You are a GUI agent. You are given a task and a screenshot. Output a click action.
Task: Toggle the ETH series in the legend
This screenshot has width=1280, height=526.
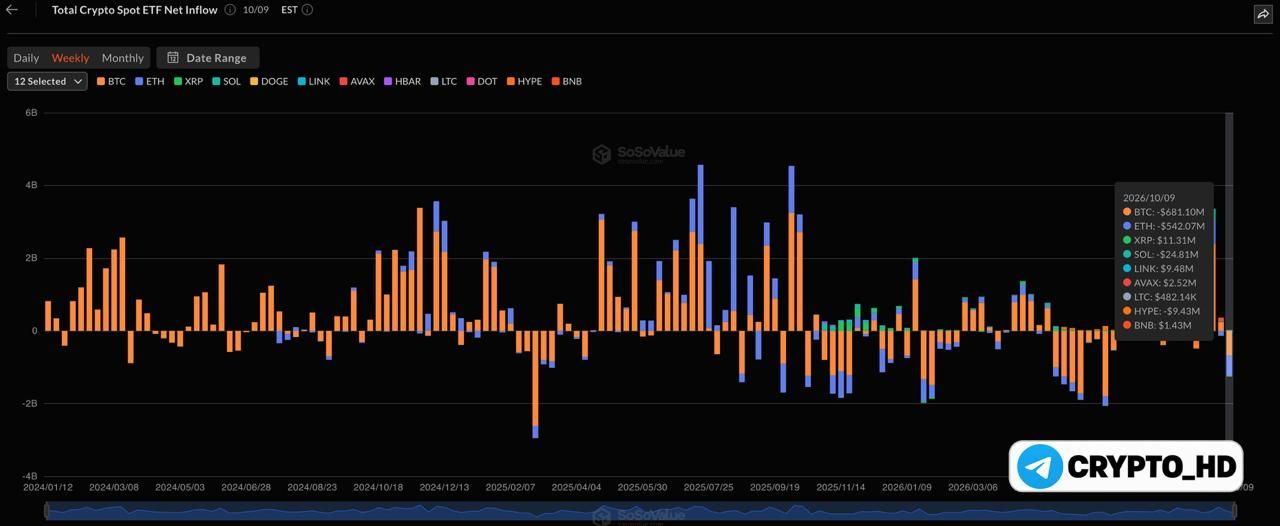point(149,81)
